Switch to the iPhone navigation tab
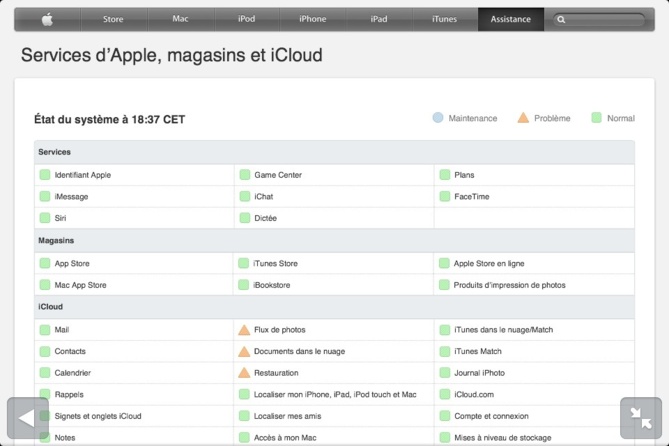The image size is (669, 446). [x=312, y=19]
